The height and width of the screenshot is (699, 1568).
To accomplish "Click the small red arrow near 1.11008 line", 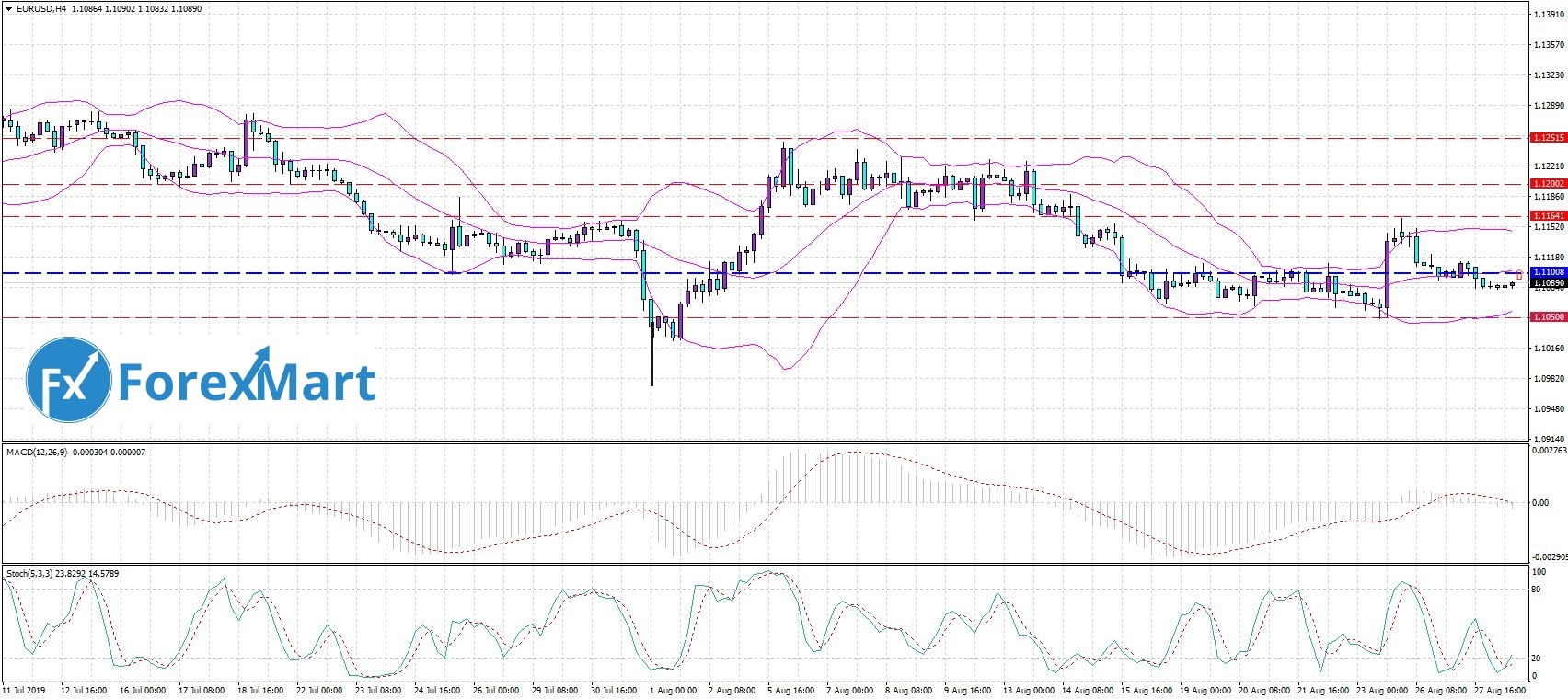I will pyautogui.click(x=1518, y=275).
